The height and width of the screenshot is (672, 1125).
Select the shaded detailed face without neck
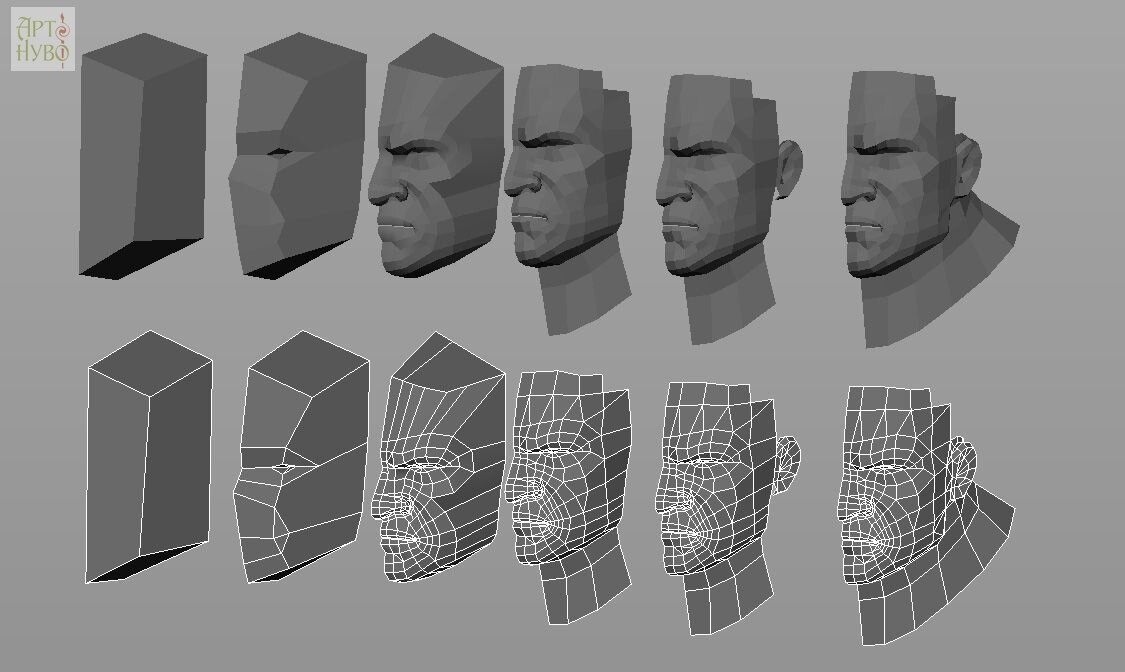coord(436,155)
